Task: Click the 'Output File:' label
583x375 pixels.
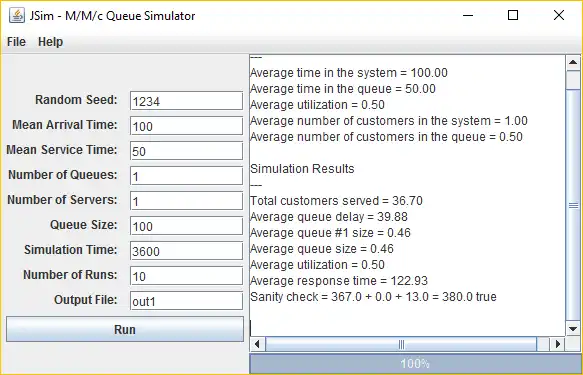Action: pos(86,300)
